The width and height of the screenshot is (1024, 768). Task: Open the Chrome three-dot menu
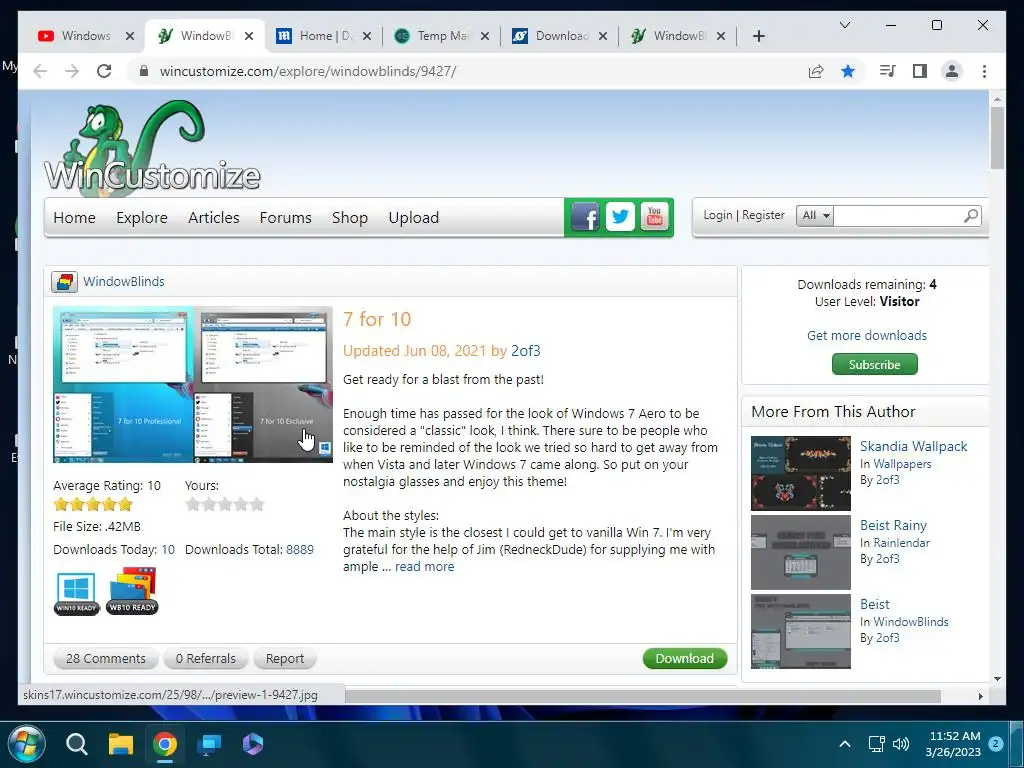[984, 71]
